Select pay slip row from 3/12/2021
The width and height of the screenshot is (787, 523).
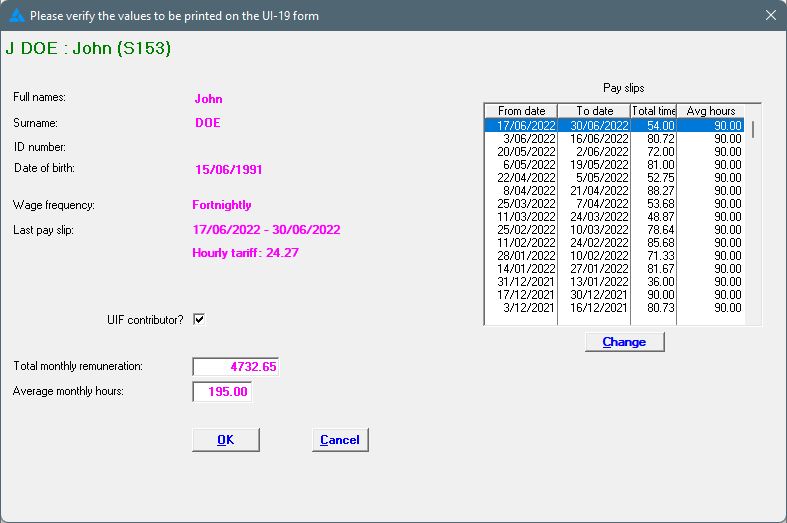click(614, 308)
